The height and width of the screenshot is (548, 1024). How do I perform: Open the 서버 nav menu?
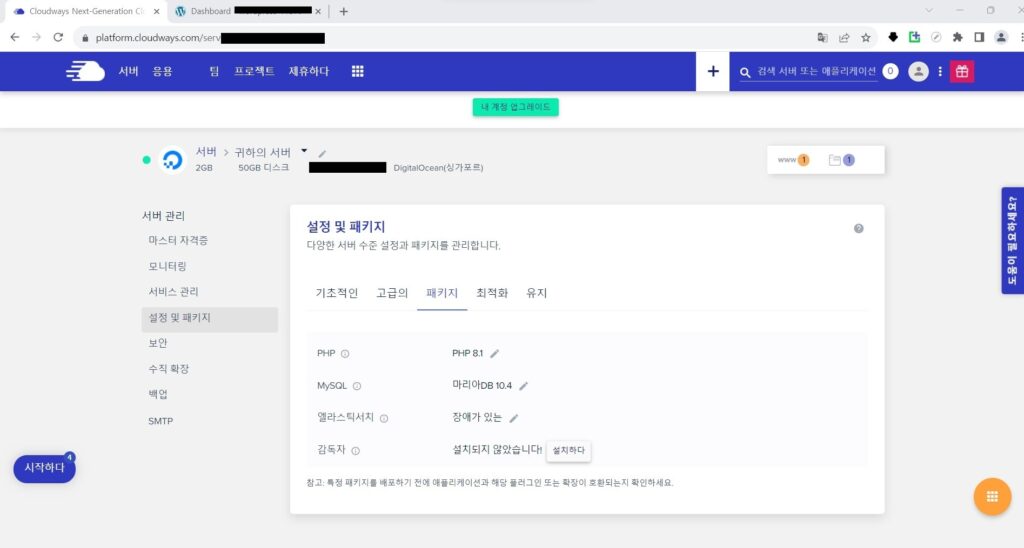click(x=128, y=71)
